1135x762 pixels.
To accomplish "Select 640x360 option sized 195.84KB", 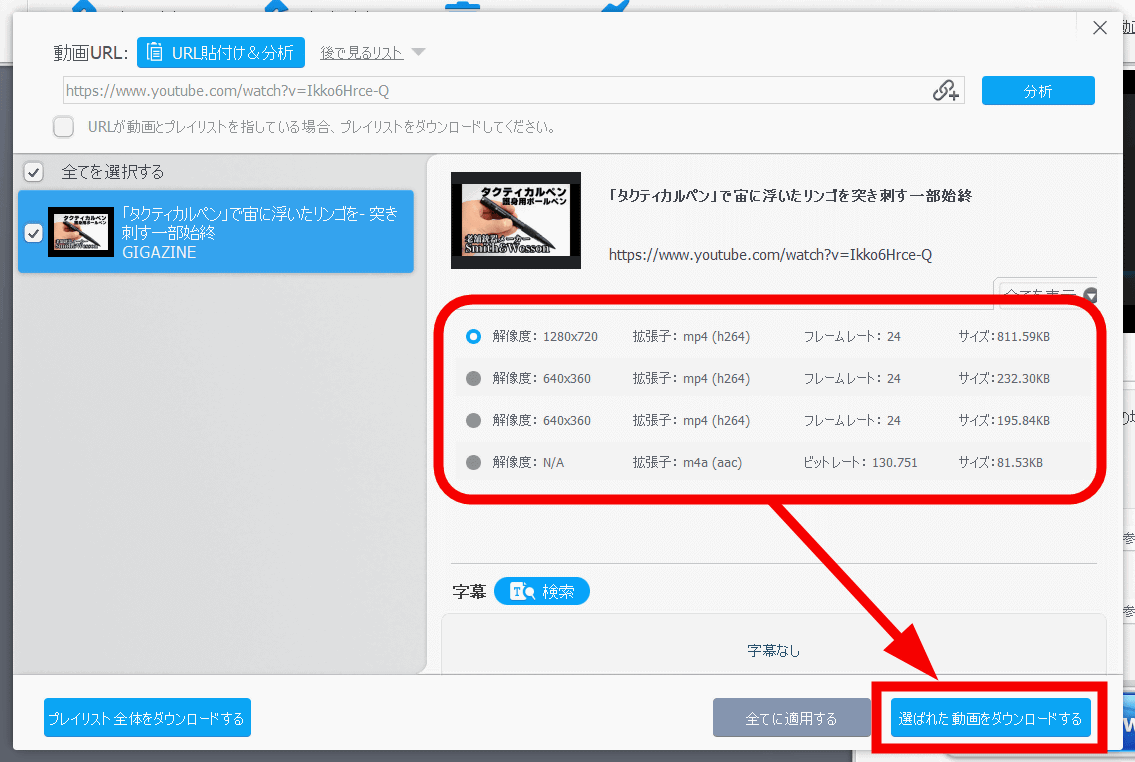I will [474, 421].
